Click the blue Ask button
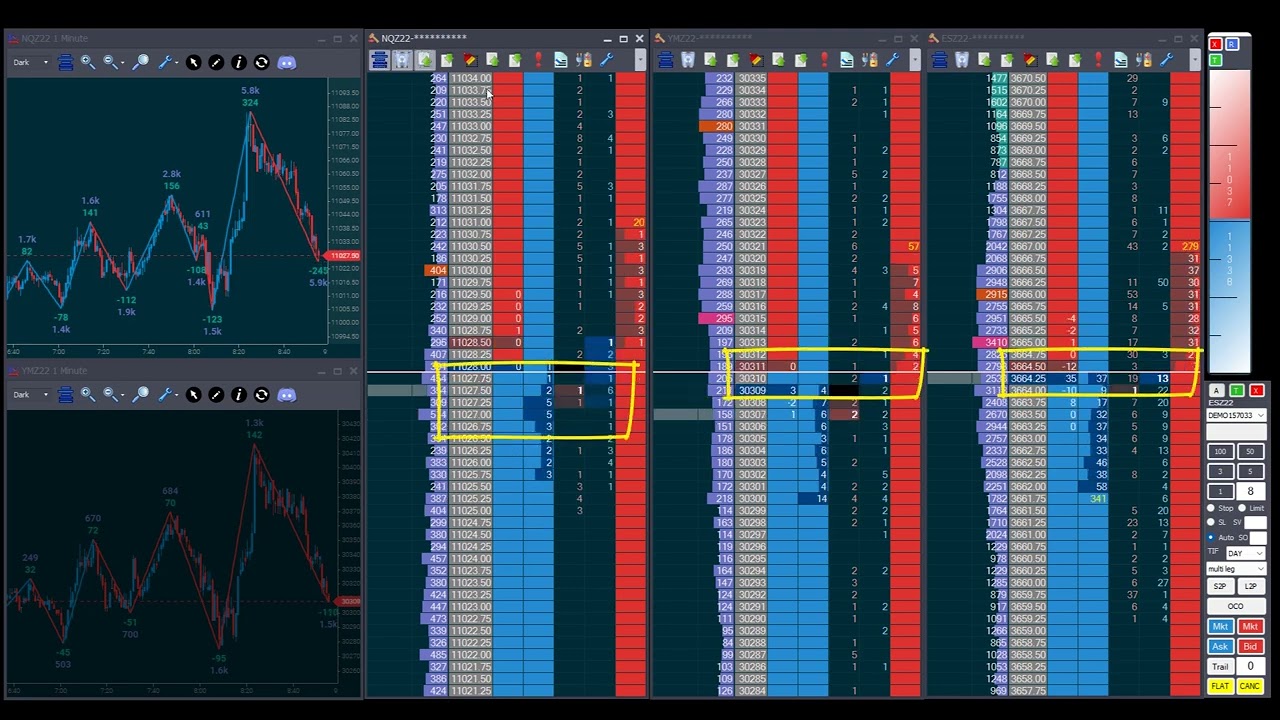This screenshot has width=1280, height=720. click(1220, 645)
